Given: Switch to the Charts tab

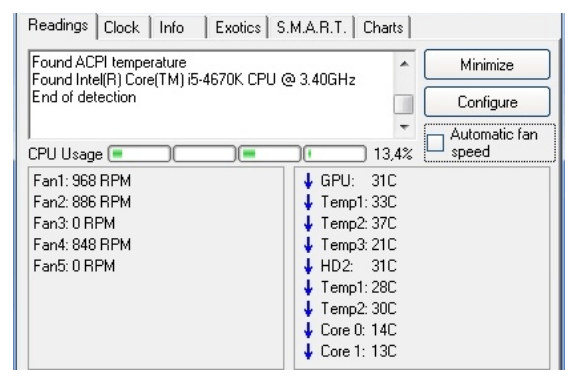Looking at the screenshot, I should click(383, 27).
